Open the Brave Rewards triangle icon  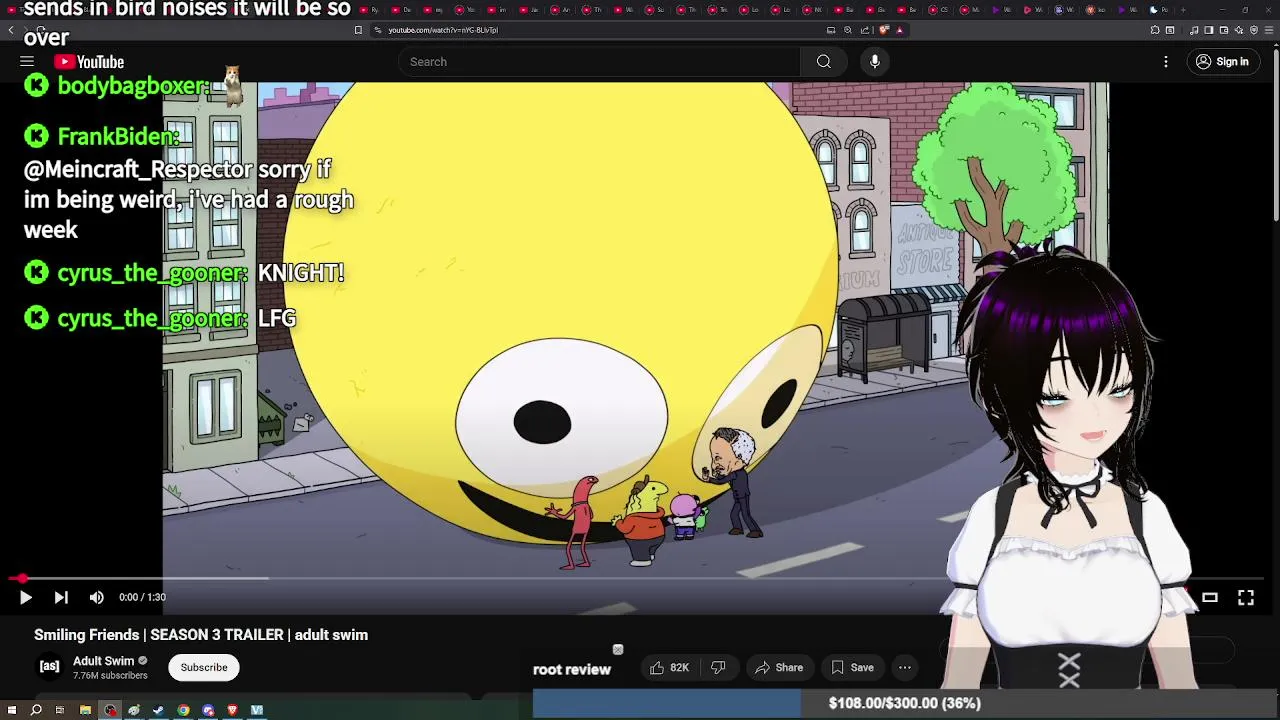click(900, 30)
